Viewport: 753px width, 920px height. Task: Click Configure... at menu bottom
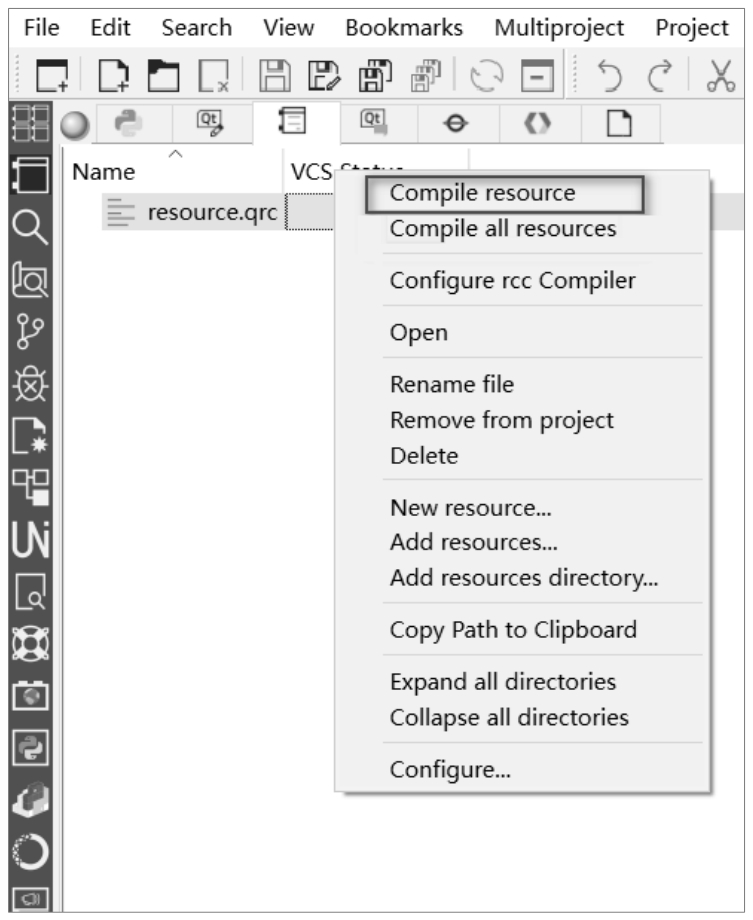(450, 770)
